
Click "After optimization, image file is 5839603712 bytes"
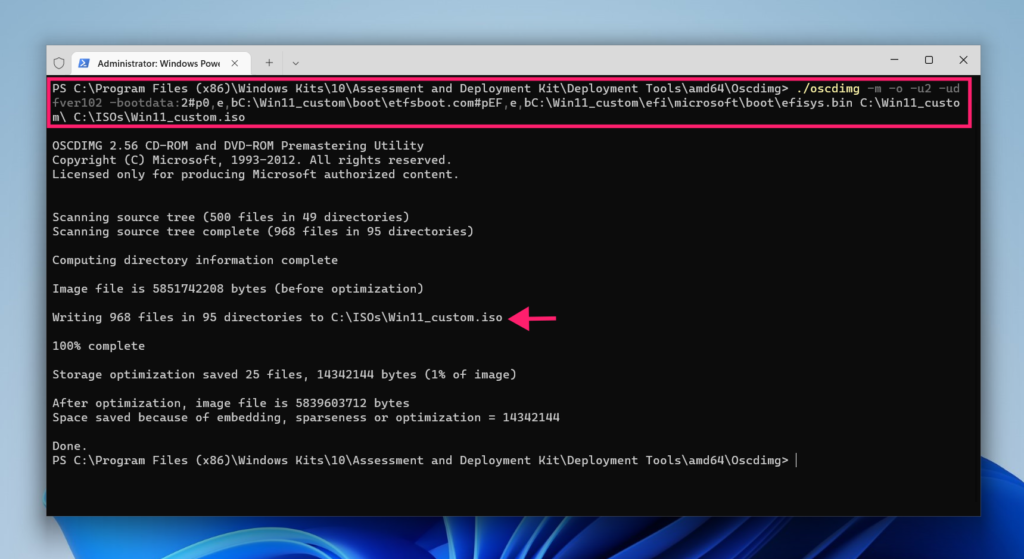click(231, 404)
